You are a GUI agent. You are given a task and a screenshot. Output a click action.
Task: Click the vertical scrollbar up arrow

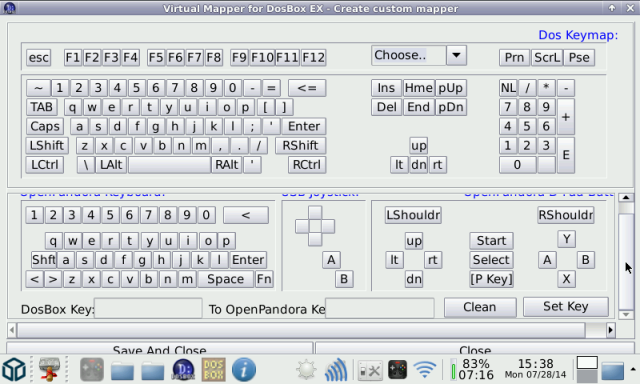(x=626, y=198)
